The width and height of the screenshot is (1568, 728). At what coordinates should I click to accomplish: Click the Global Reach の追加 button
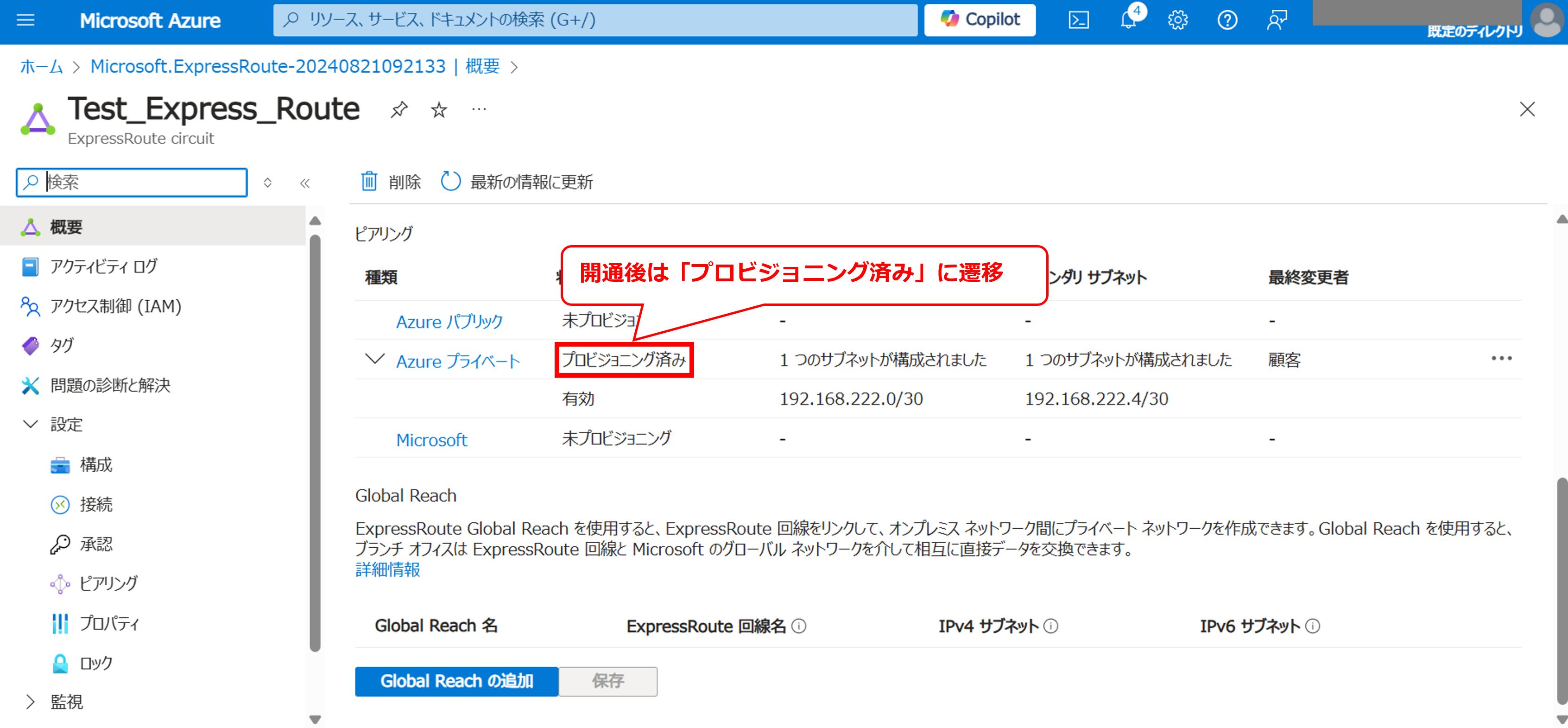[456, 681]
